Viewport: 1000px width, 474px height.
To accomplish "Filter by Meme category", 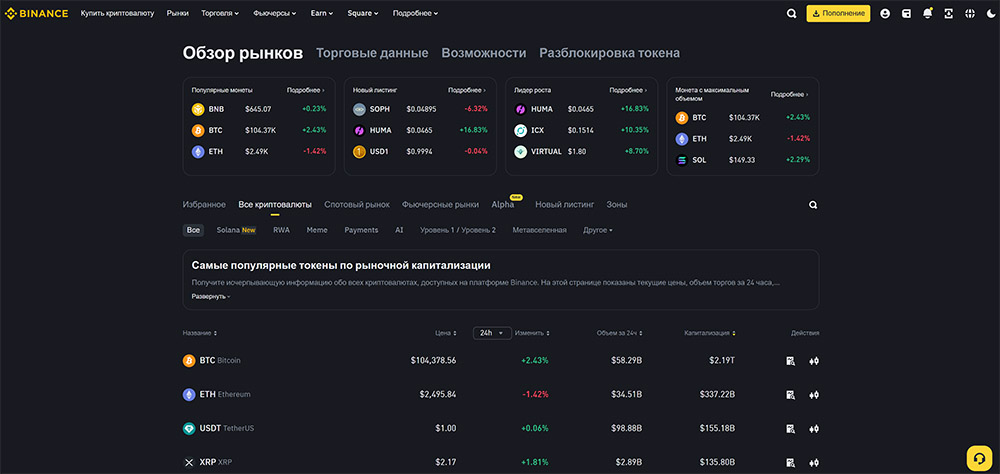I will 317,230.
